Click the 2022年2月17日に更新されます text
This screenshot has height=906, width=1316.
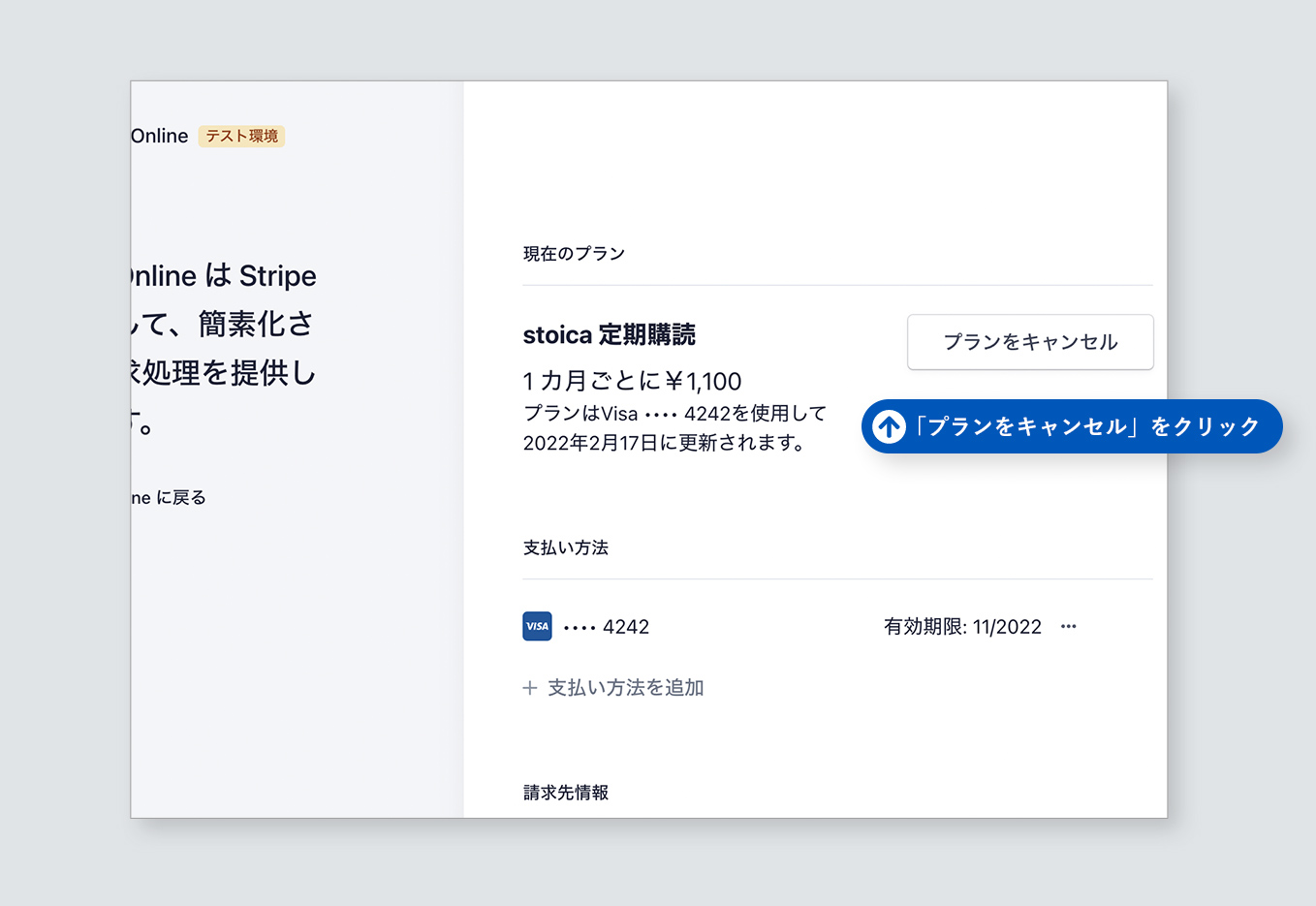(x=664, y=444)
